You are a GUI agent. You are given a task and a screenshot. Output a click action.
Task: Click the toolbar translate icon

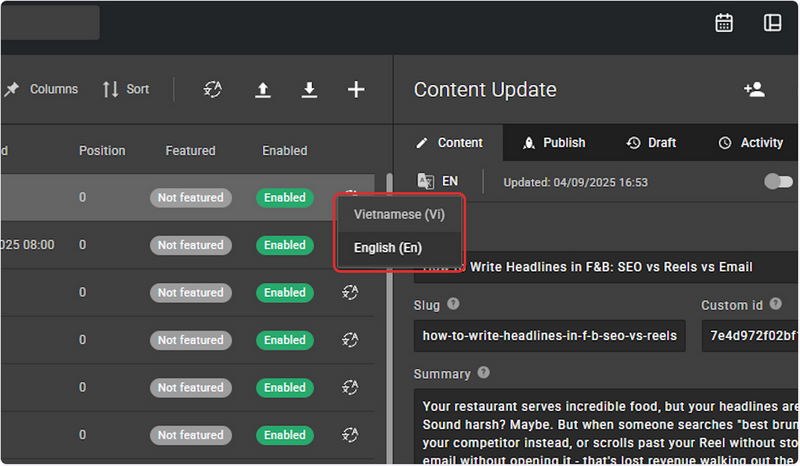click(x=213, y=89)
